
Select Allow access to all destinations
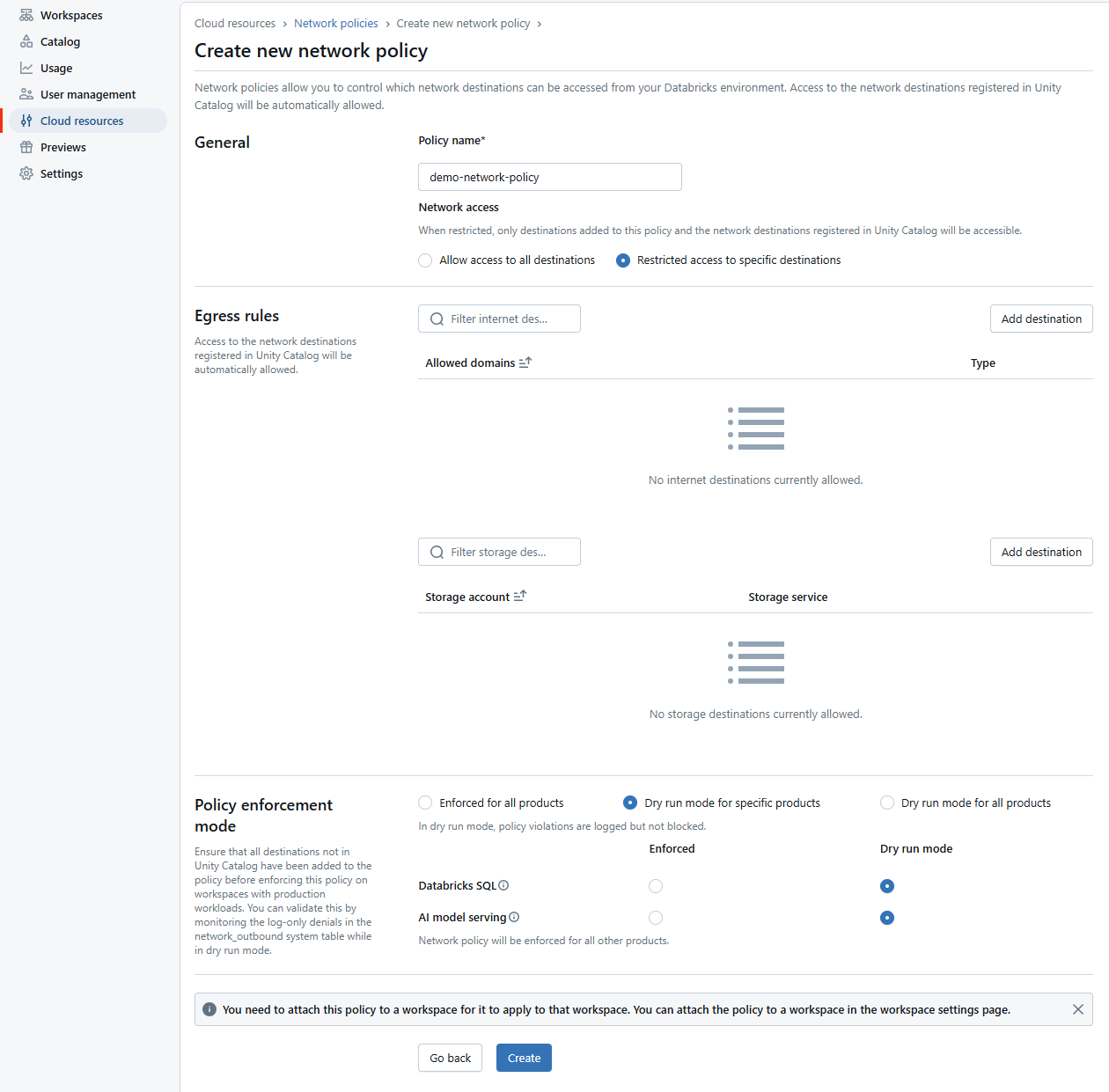tap(425, 260)
